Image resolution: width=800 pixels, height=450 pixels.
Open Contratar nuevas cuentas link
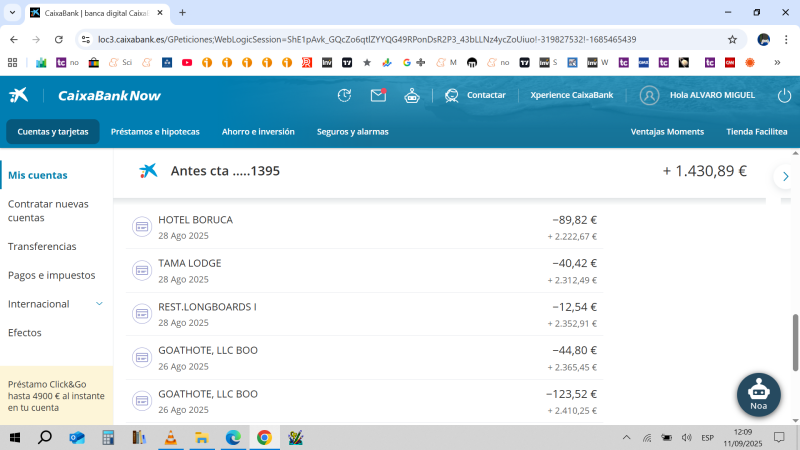tap(48, 211)
